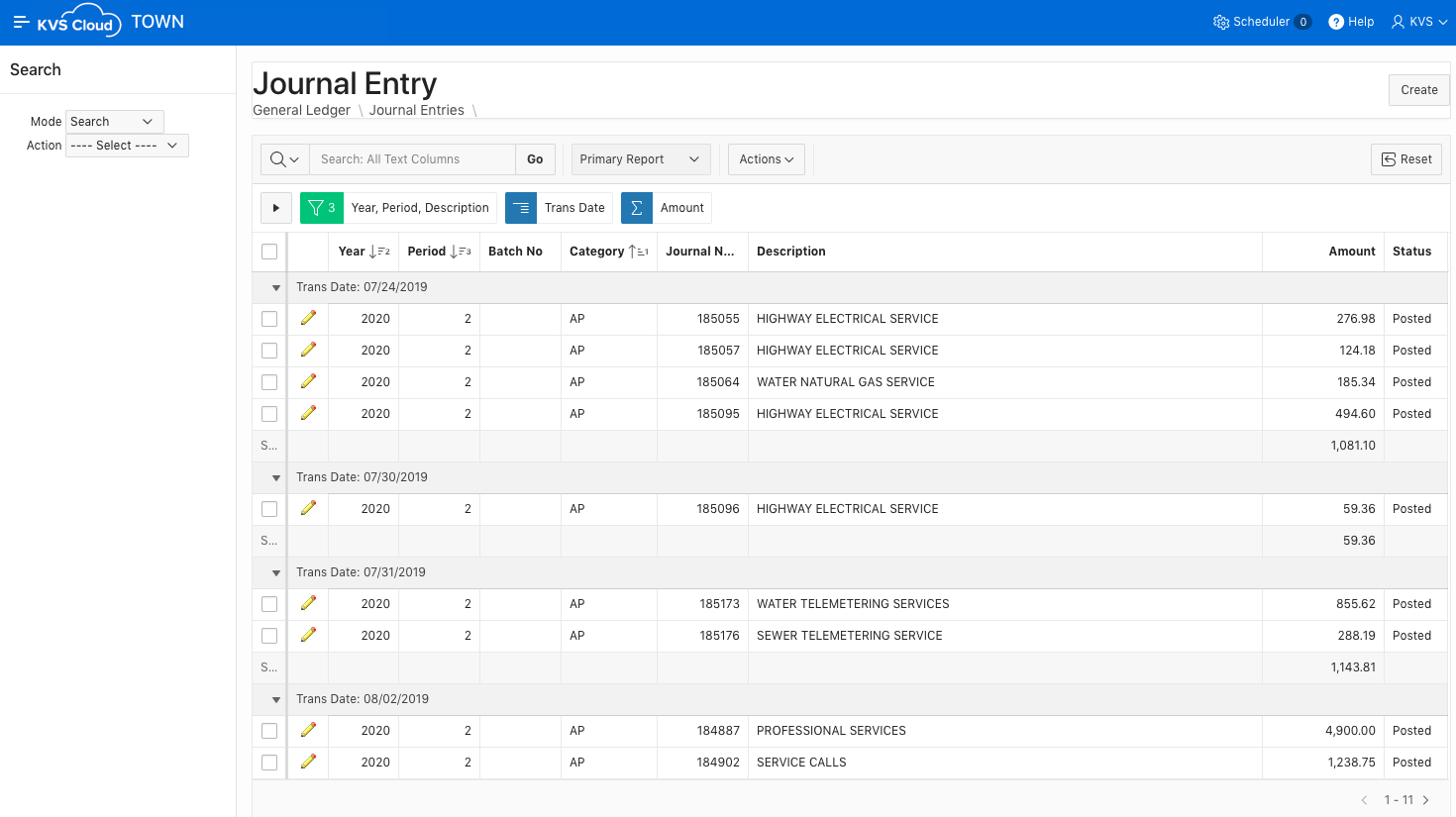The width and height of the screenshot is (1456, 817).
Task: Click the Amount aggregate sigma icon
Action: (x=637, y=208)
